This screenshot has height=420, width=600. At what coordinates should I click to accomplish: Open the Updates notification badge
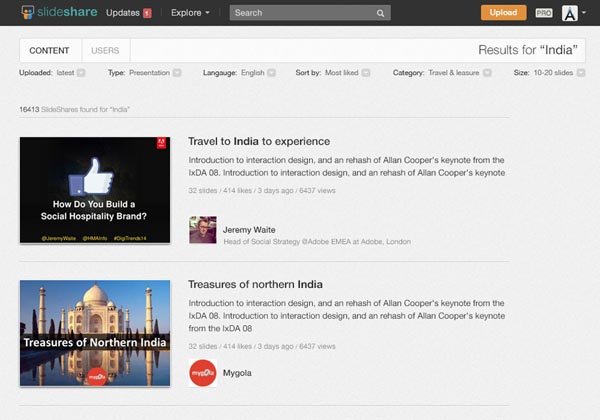pyautogui.click(x=148, y=13)
